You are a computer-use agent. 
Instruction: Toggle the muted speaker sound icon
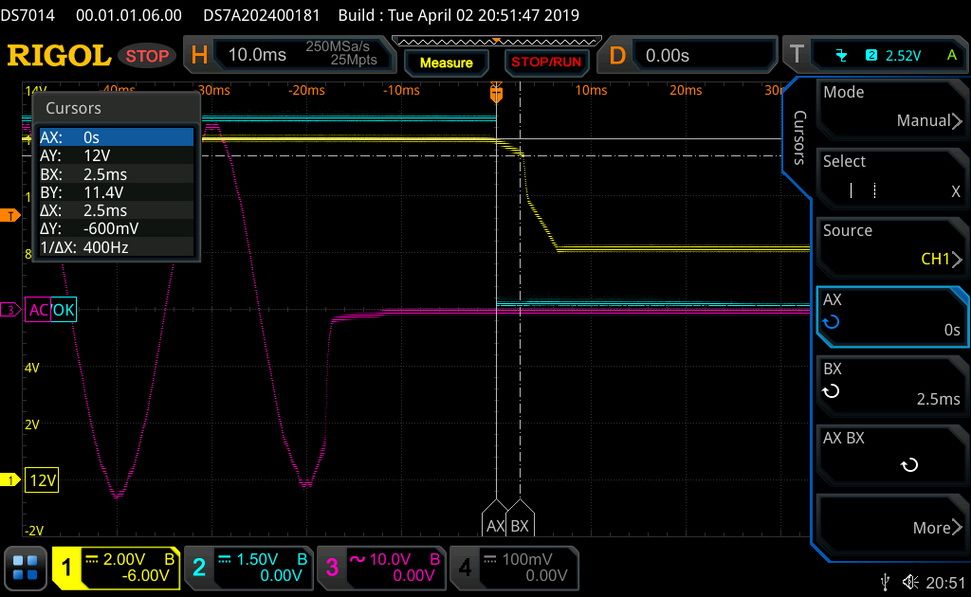click(910, 582)
